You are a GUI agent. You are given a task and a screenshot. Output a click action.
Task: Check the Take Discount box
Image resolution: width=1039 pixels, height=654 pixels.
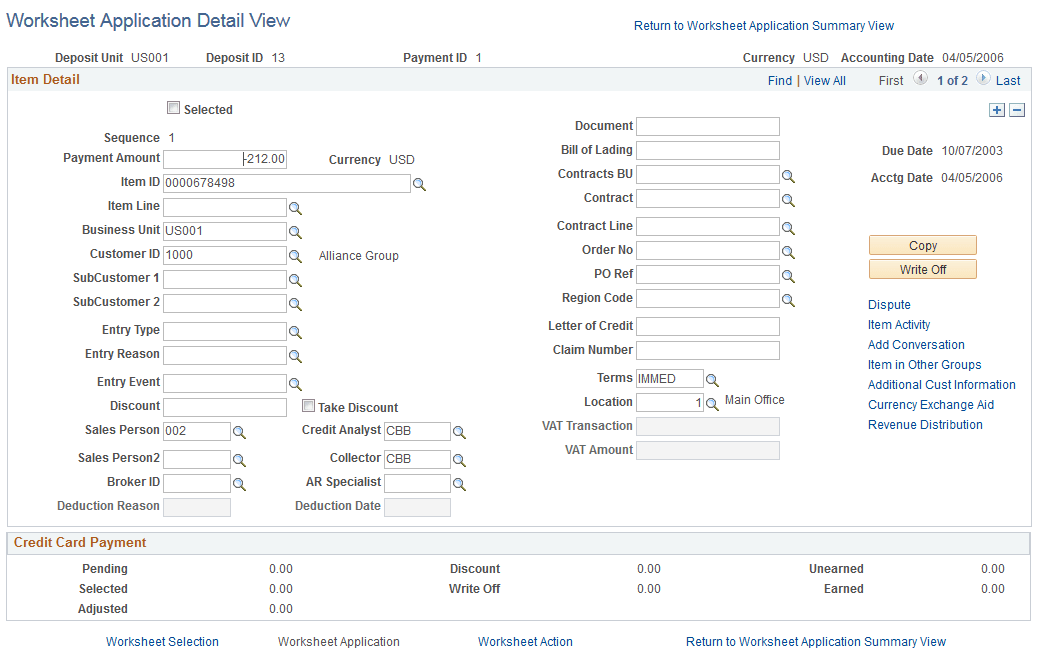point(308,405)
